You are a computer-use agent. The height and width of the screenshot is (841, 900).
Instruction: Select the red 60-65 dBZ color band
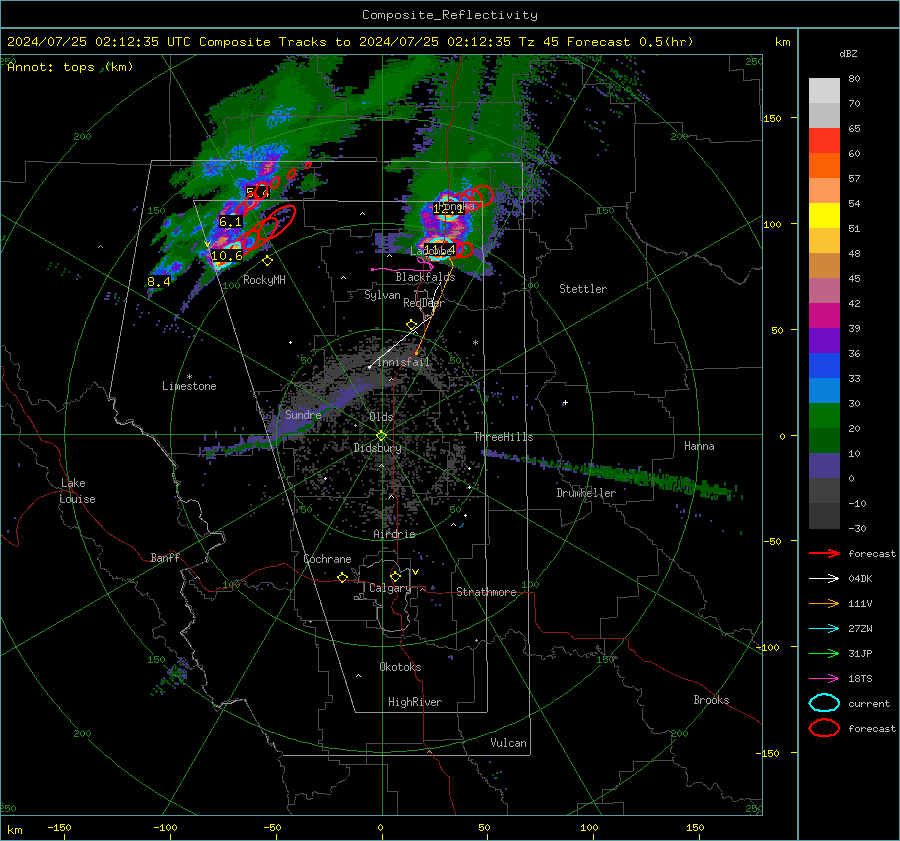[824, 141]
